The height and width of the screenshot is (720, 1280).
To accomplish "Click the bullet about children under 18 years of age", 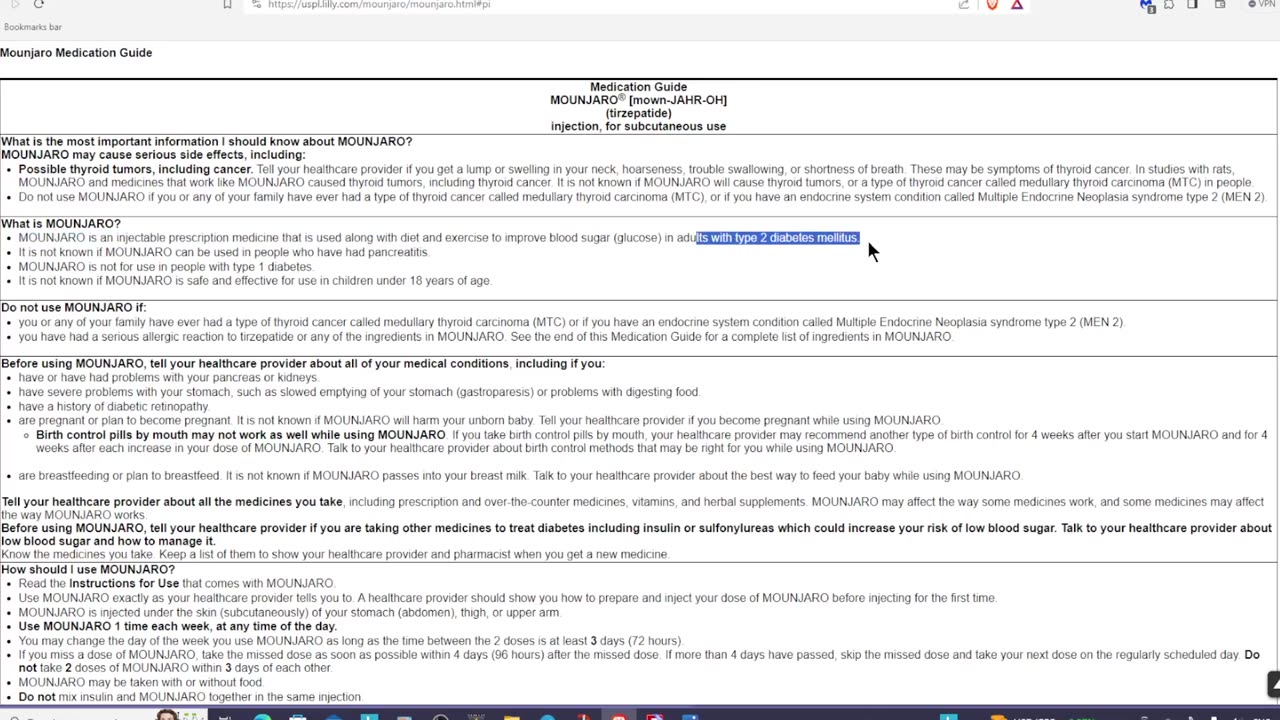I will [255, 281].
